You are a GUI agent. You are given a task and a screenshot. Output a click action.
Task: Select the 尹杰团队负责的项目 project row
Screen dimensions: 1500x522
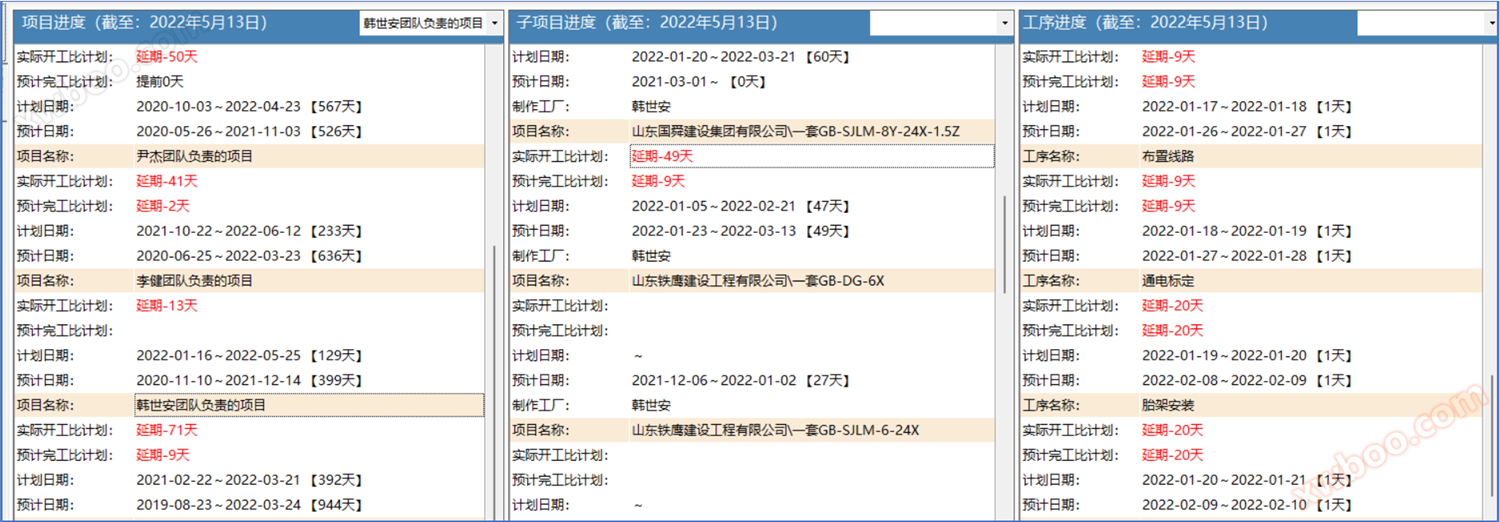195,156
